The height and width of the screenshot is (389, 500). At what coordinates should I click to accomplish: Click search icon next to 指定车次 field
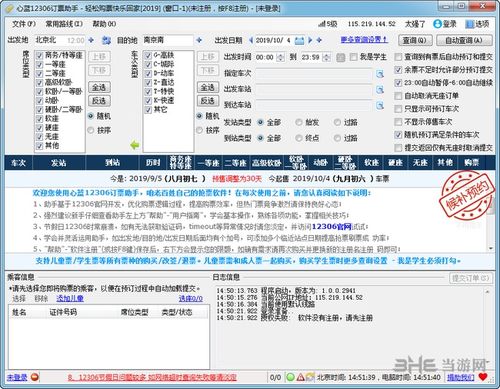380,74
